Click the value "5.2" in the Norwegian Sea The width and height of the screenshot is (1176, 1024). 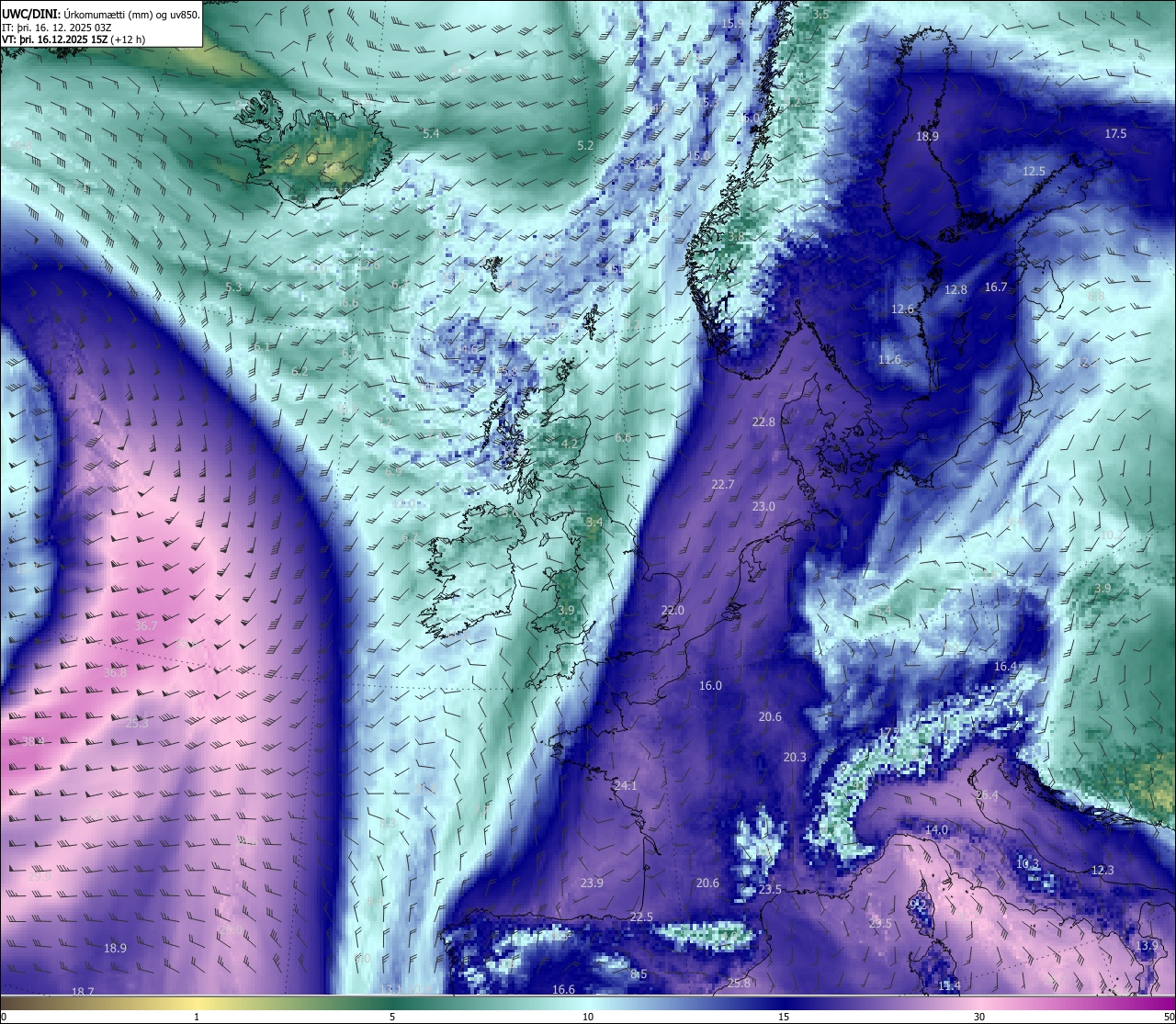click(x=585, y=145)
